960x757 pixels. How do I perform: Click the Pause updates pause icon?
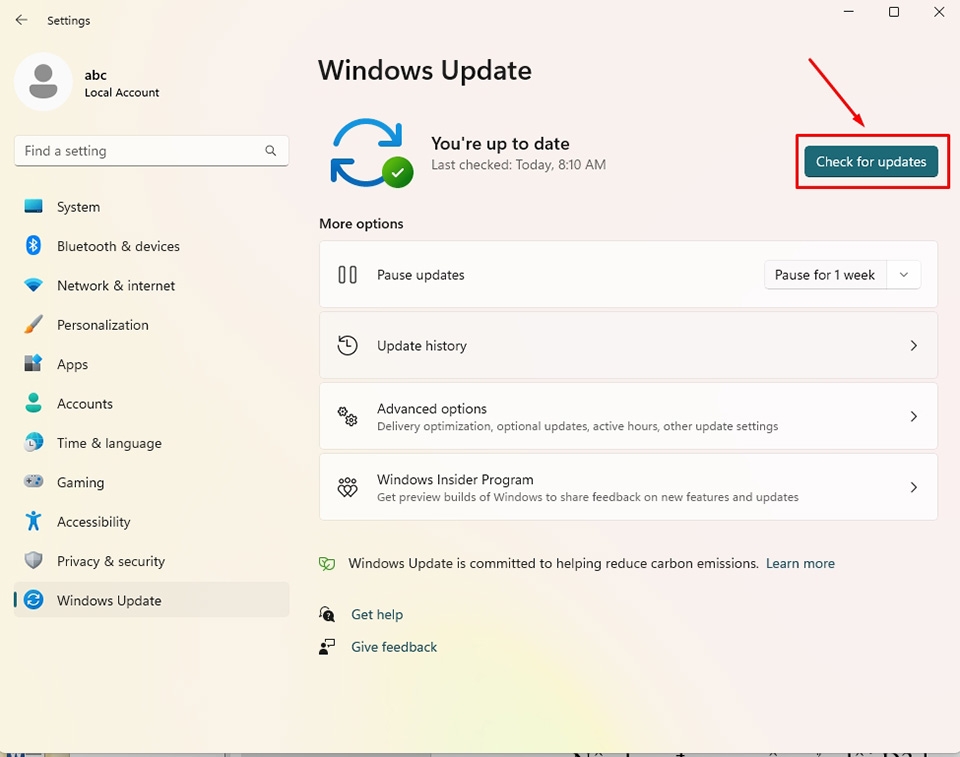click(x=347, y=274)
